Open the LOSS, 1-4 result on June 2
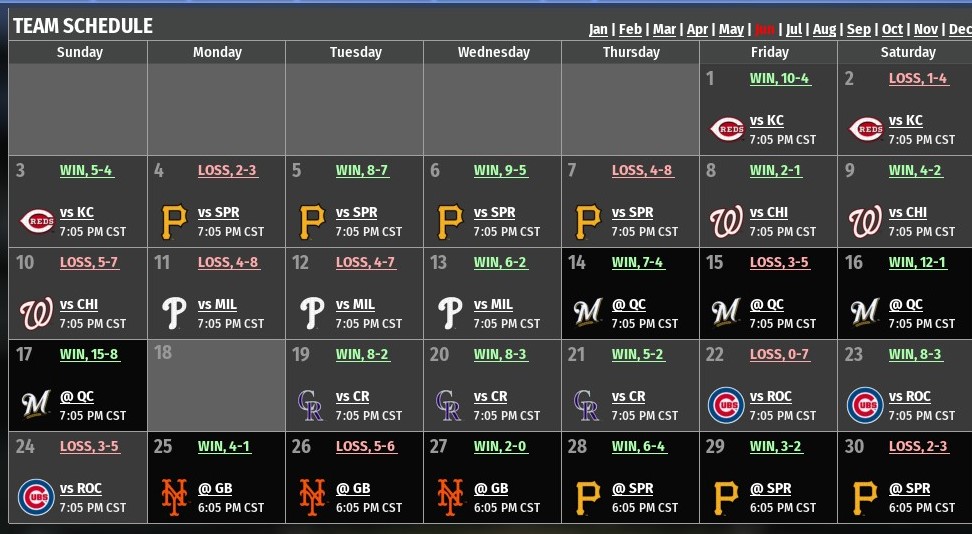972x534 pixels. tap(918, 79)
